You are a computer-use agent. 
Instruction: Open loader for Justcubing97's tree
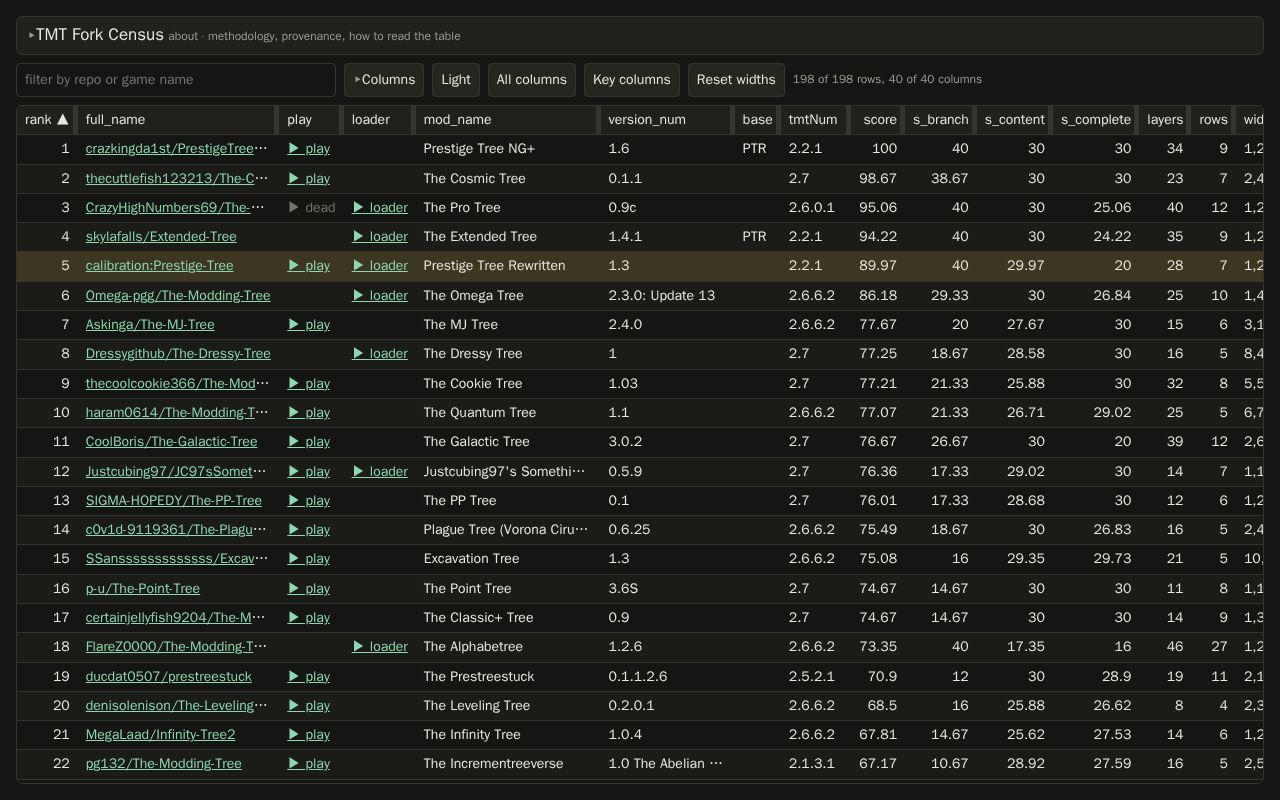click(x=380, y=471)
